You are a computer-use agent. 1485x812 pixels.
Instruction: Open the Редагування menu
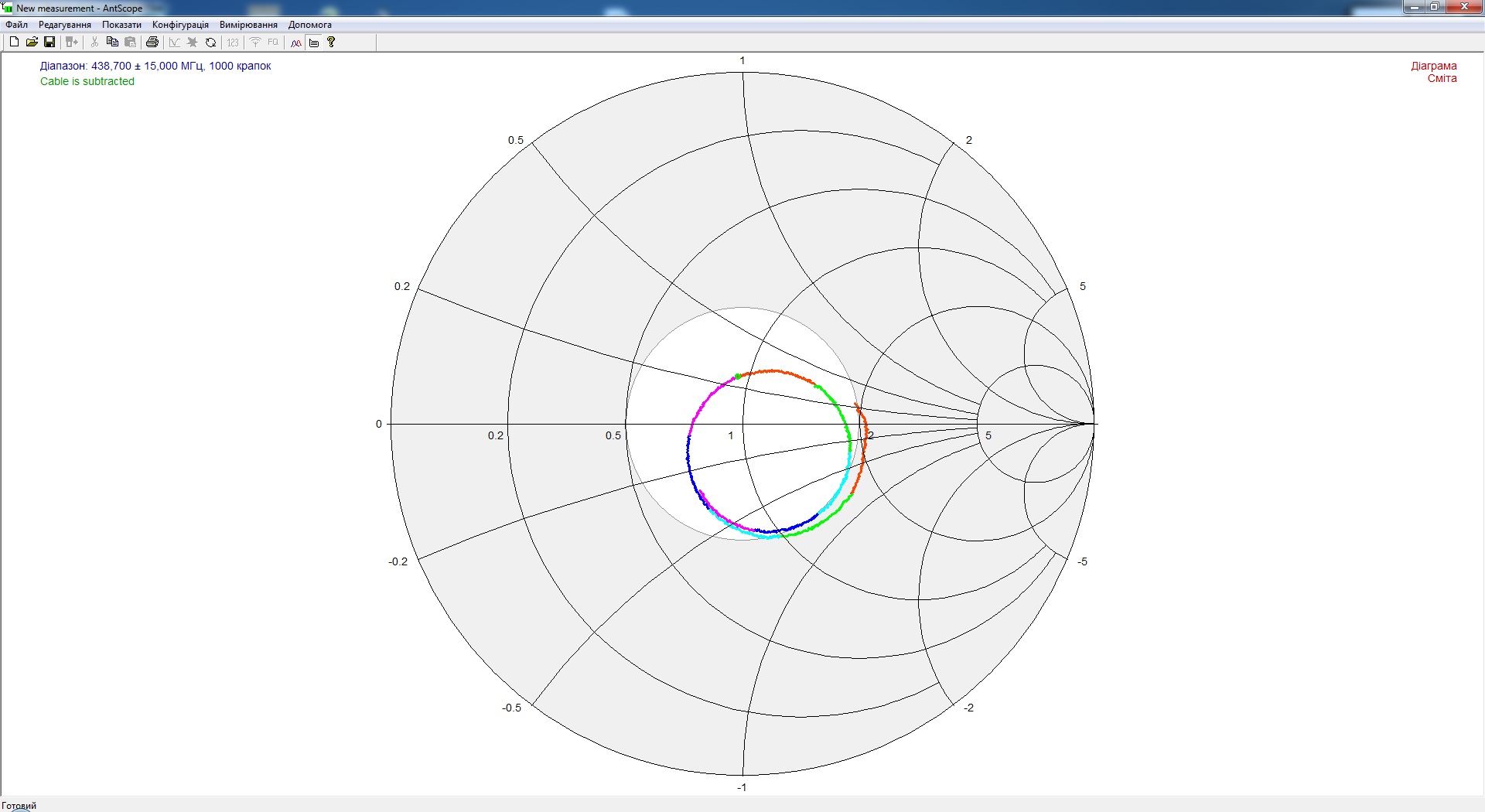point(65,25)
